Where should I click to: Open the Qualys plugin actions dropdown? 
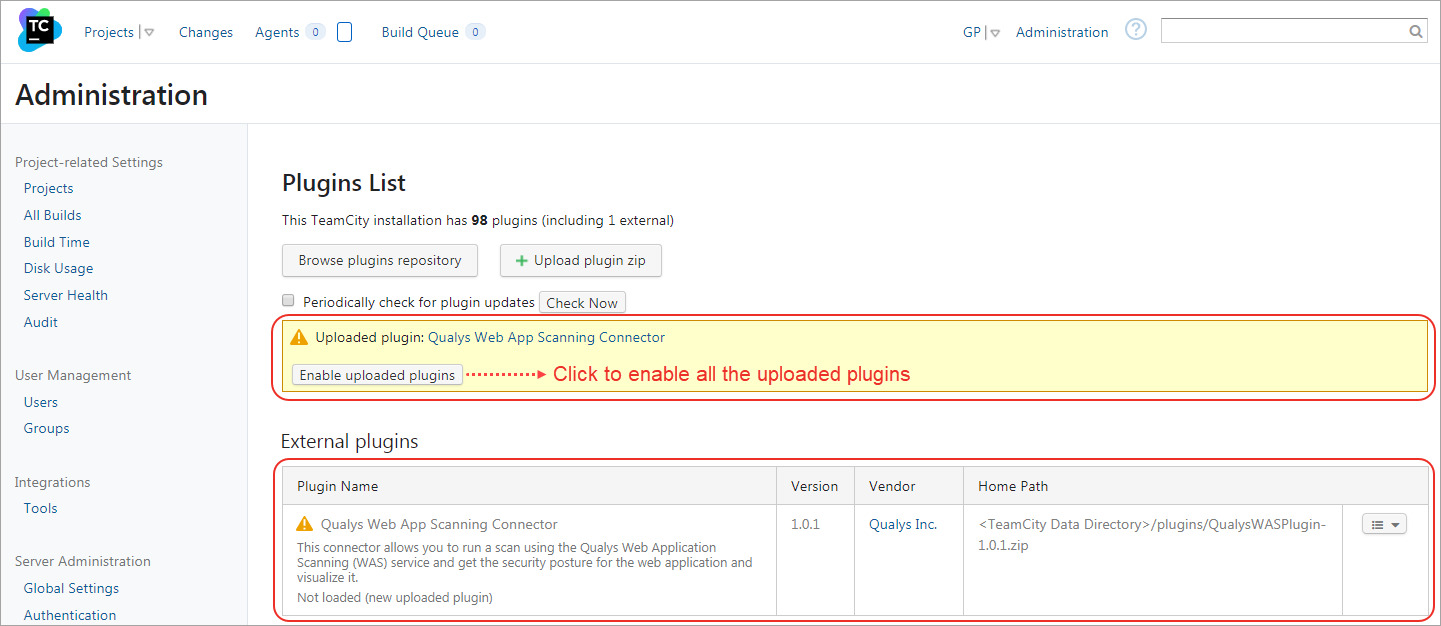click(1384, 524)
